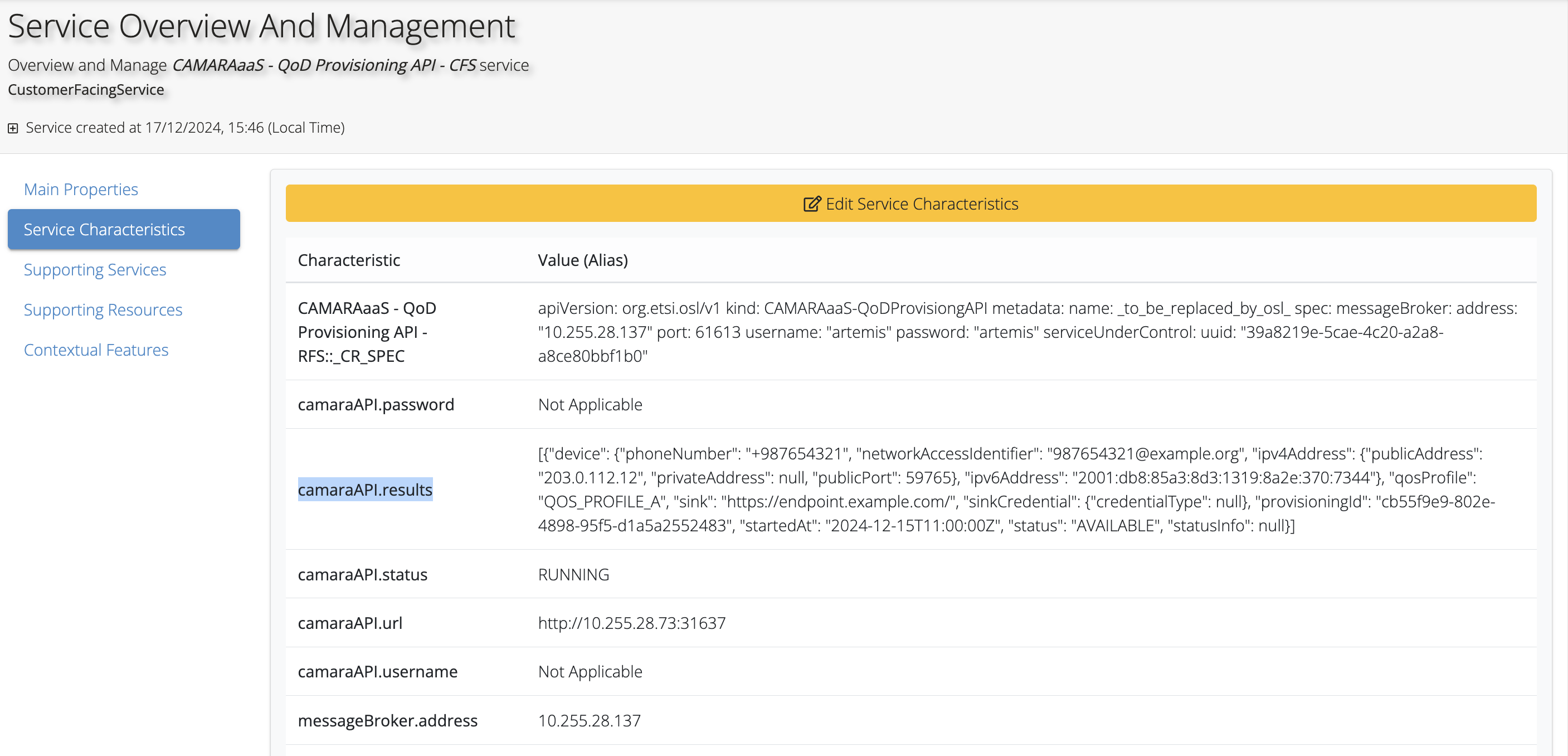Click the camaraAPI.url value http://10.255.28.73:31637

click(x=631, y=623)
